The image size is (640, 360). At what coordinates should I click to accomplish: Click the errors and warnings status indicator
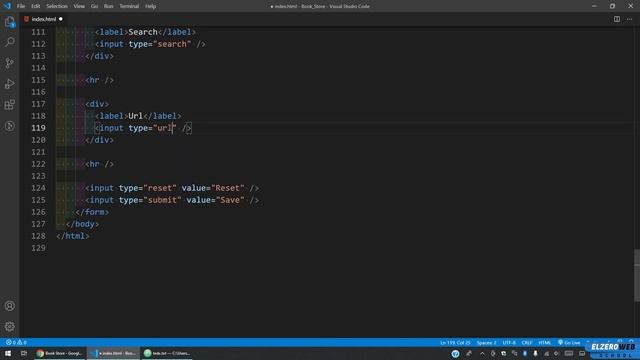pos(16,342)
